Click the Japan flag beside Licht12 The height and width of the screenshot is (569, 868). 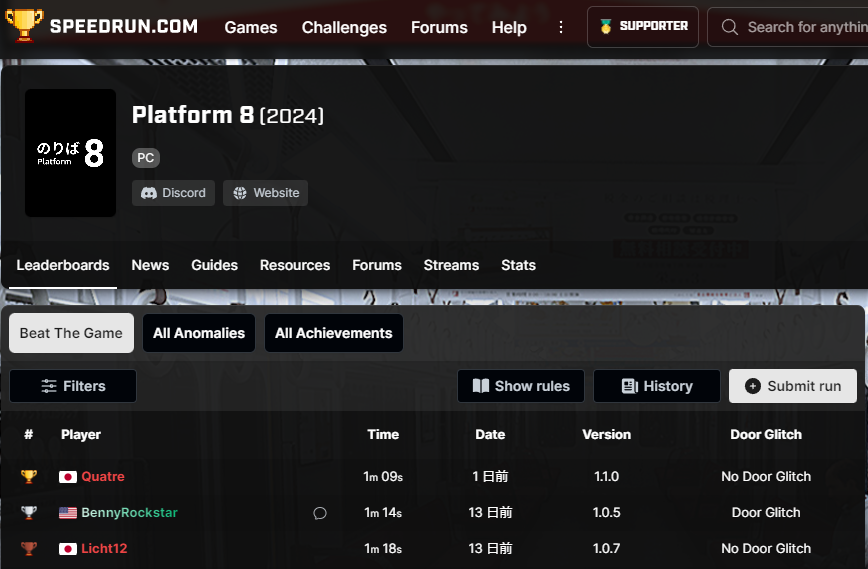coord(68,549)
